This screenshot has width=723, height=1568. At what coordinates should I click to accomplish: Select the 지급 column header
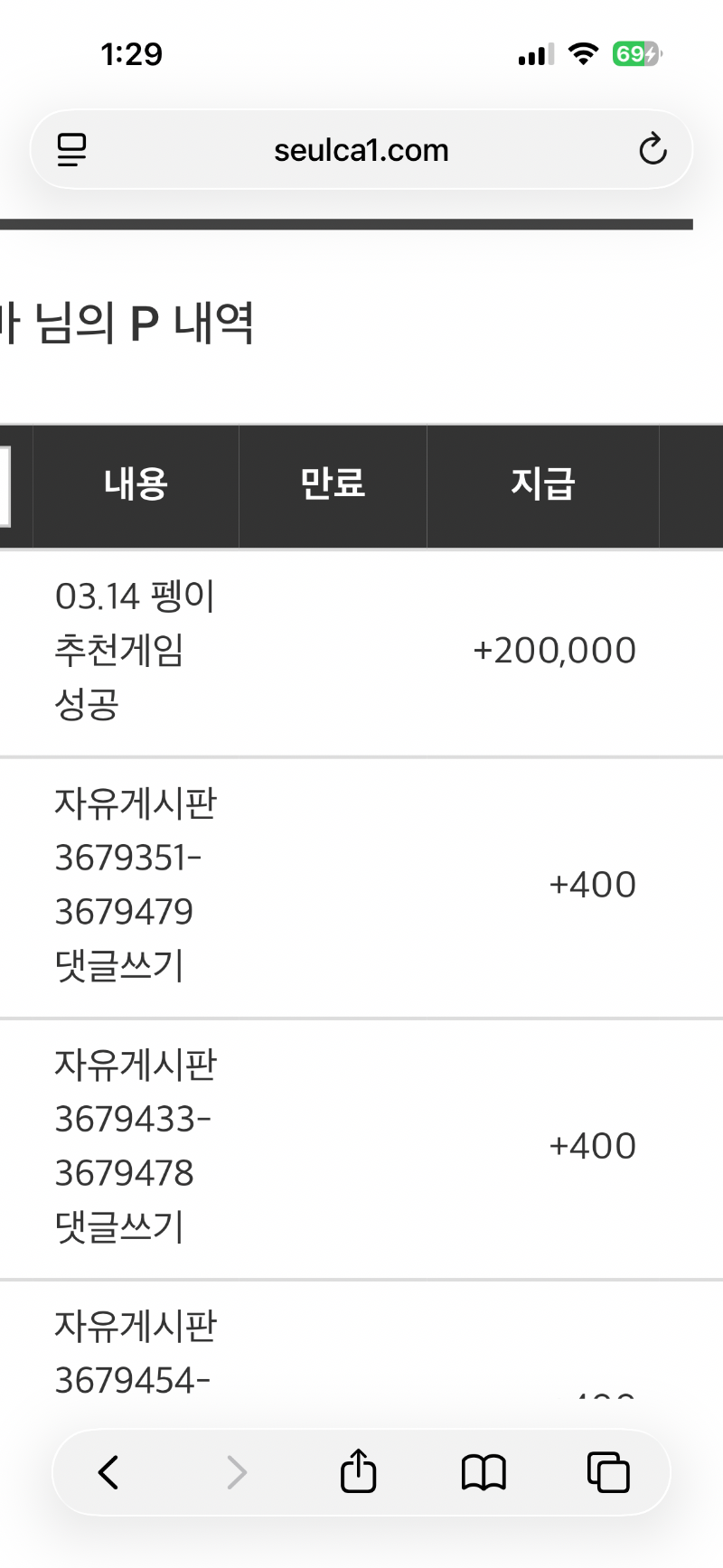(x=543, y=484)
